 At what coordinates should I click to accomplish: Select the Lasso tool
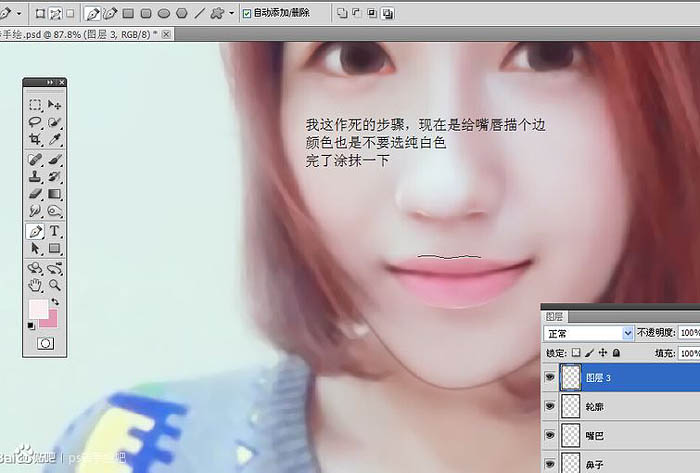click(x=35, y=122)
